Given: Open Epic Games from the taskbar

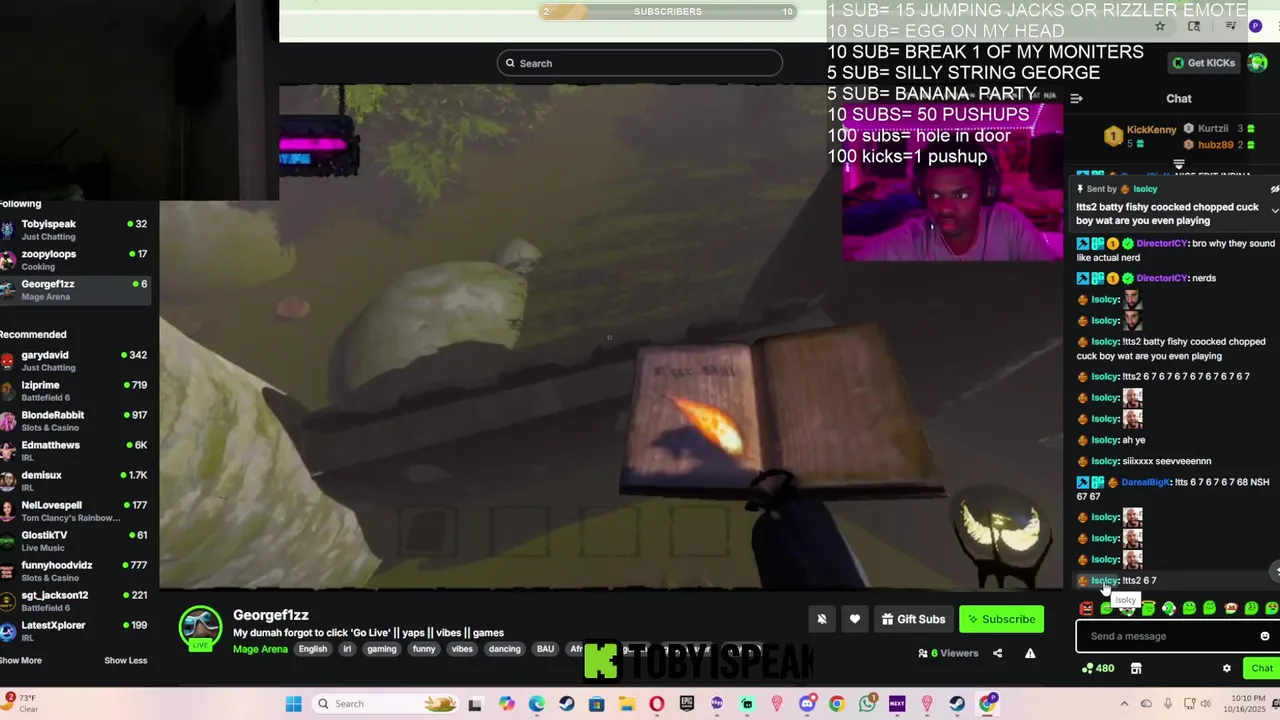Looking at the screenshot, I should coord(687,704).
